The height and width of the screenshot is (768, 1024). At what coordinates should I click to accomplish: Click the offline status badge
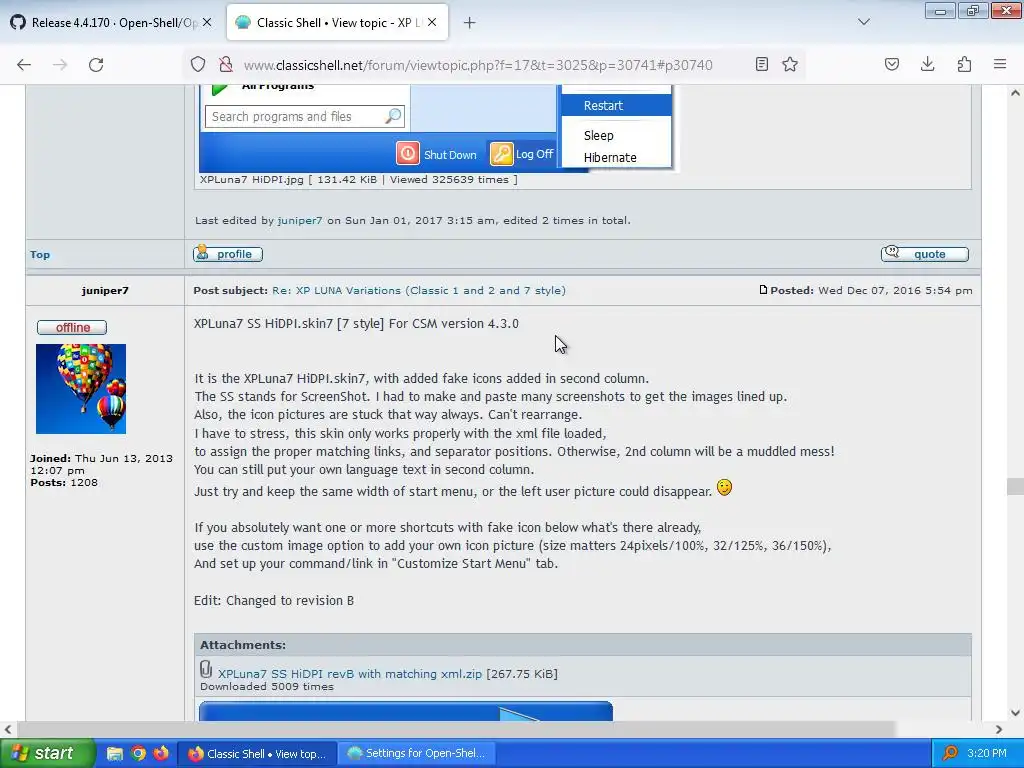(72, 327)
